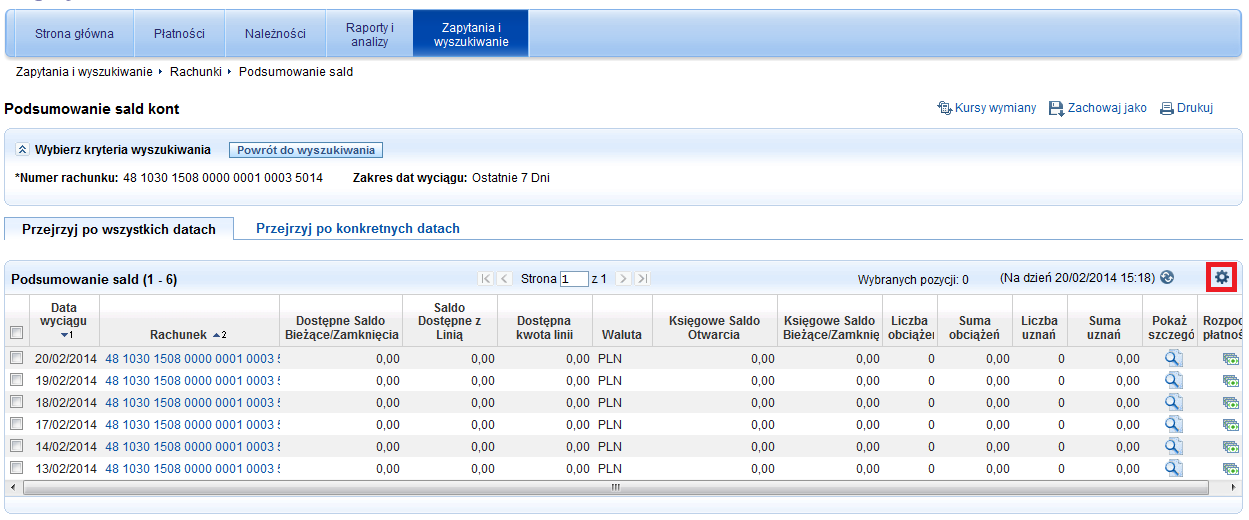Show details magnifier for 20/02/2014 row
Viewport: 1249px width, 520px height.
tap(1174, 358)
